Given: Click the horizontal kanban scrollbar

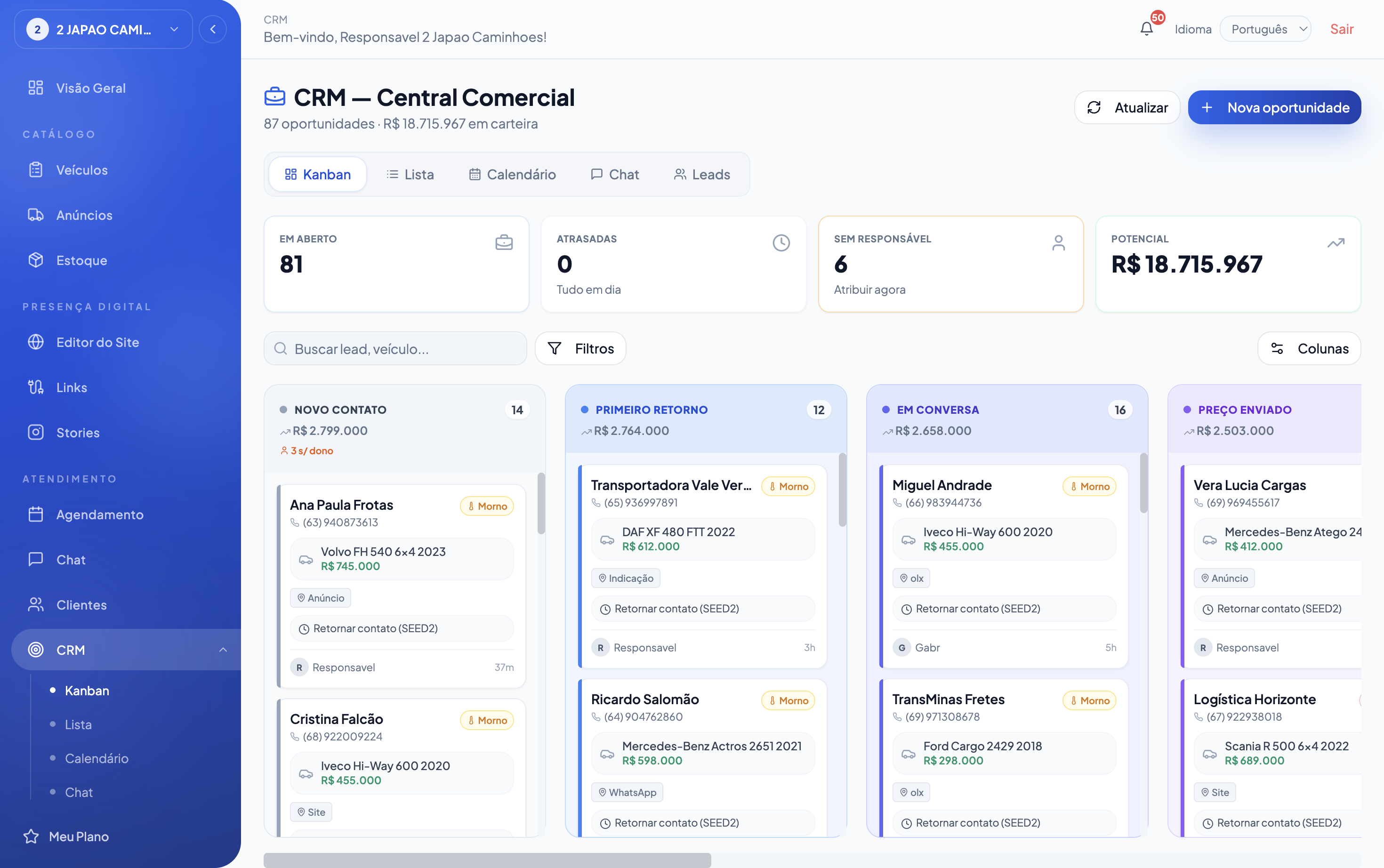Looking at the screenshot, I should point(487,860).
